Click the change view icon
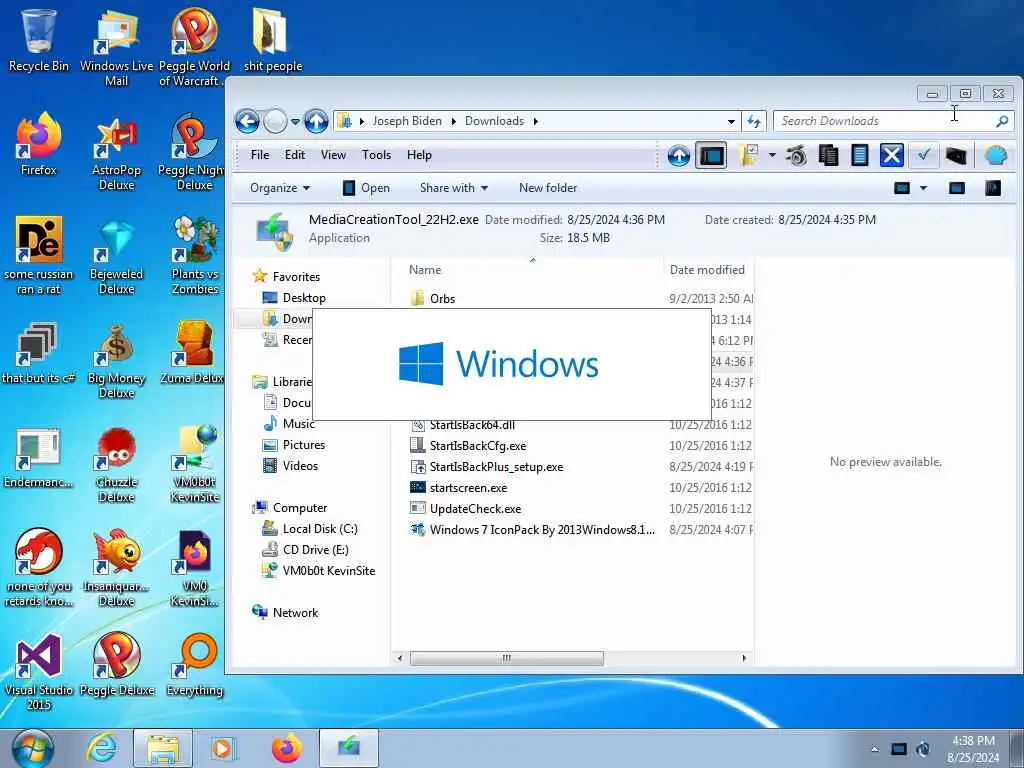The height and width of the screenshot is (768, 1024). 902,188
